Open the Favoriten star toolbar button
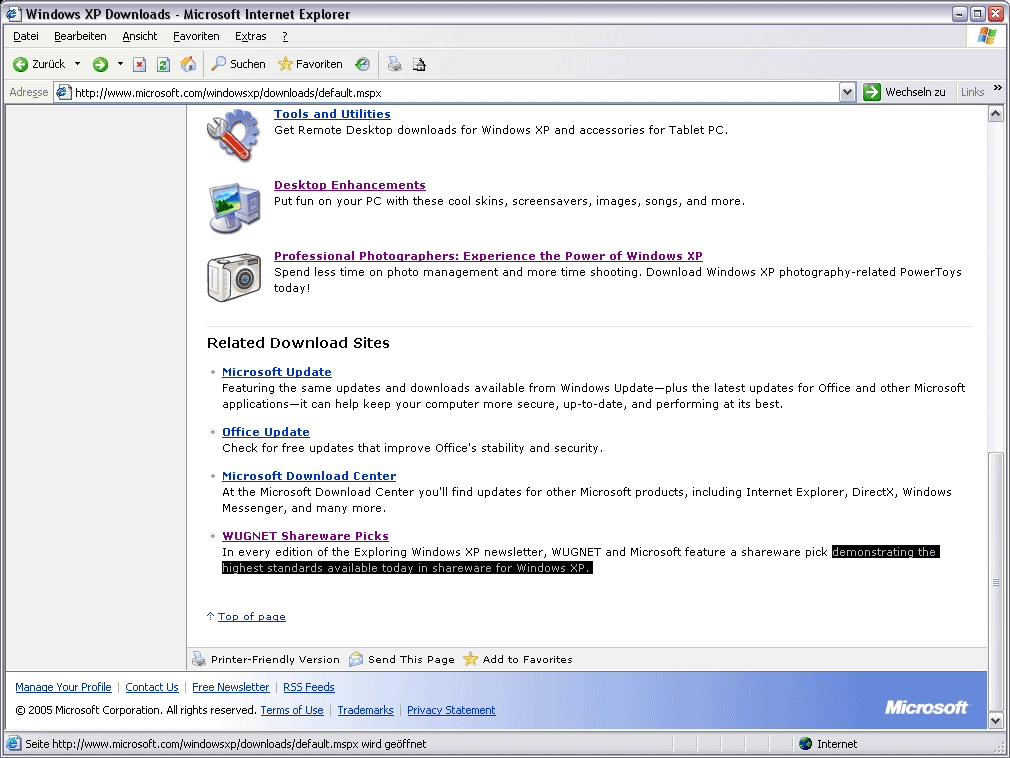 tap(310, 64)
